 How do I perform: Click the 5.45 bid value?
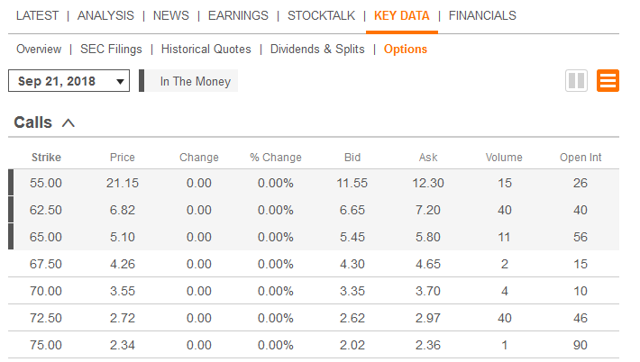click(352, 237)
